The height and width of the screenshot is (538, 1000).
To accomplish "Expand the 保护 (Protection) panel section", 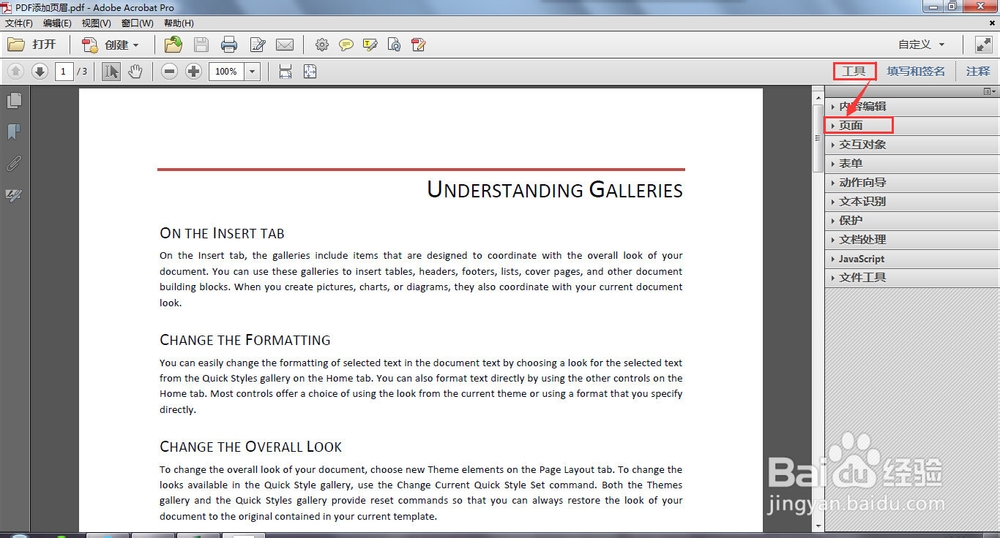I will (912, 221).
